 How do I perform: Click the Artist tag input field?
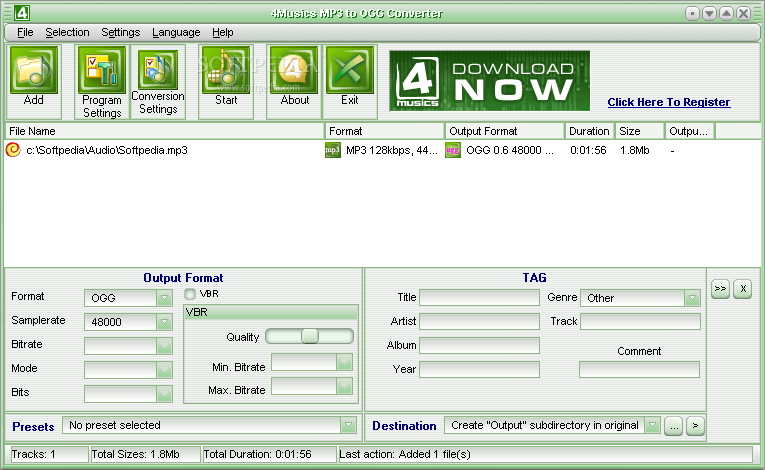pyautogui.click(x=480, y=321)
